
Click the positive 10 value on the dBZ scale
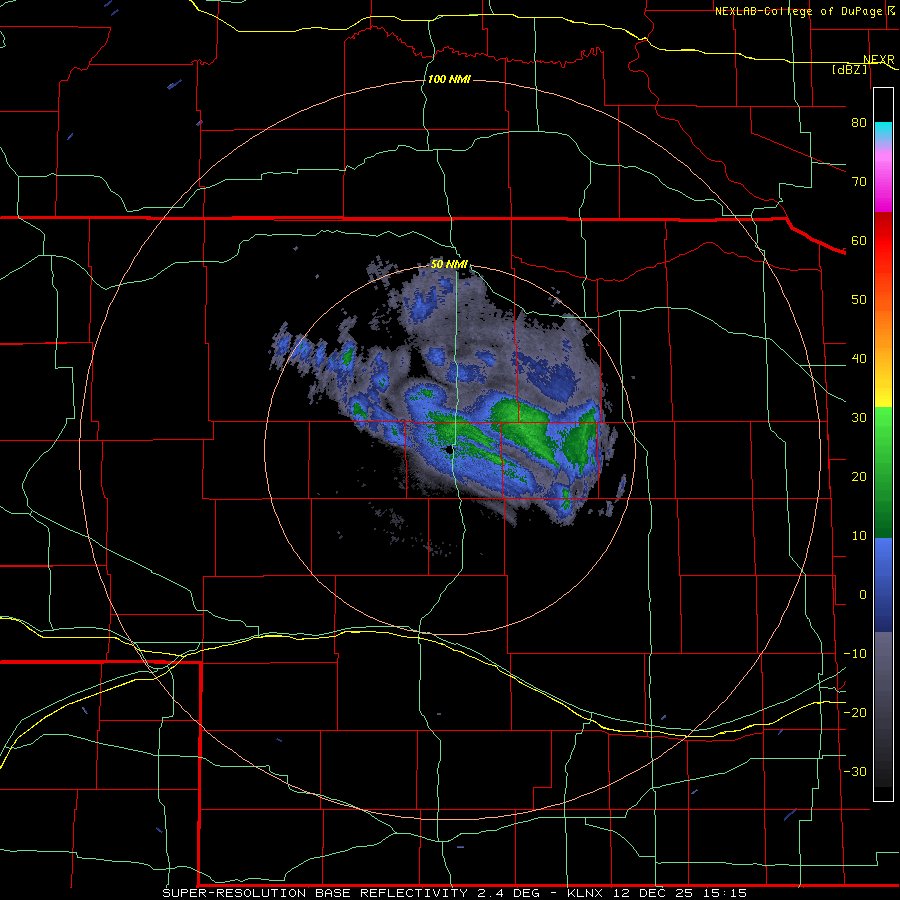tap(859, 536)
